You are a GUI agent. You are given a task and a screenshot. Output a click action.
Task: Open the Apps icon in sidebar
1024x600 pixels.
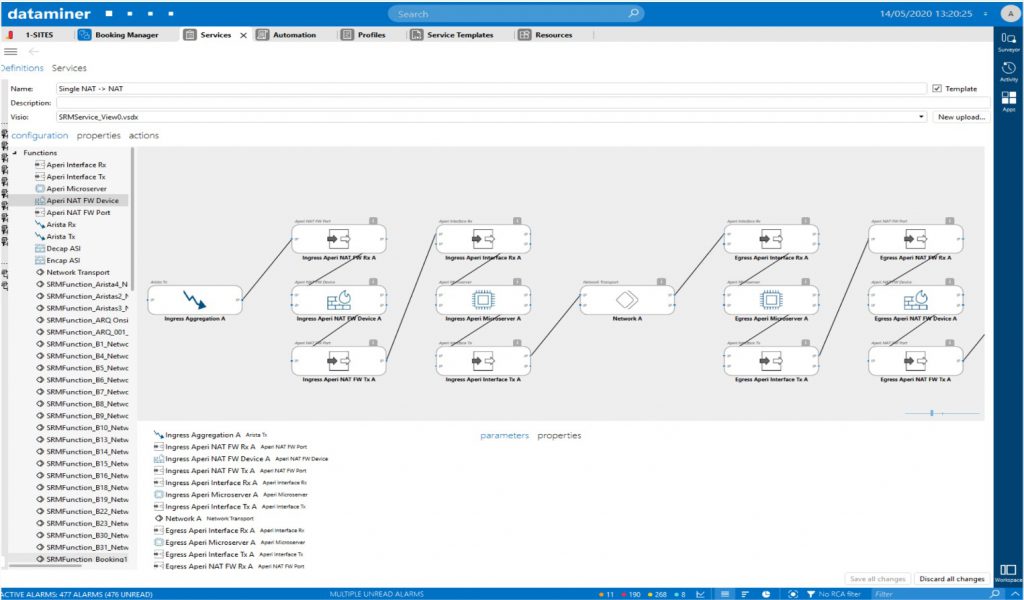tap(1008, 101)
